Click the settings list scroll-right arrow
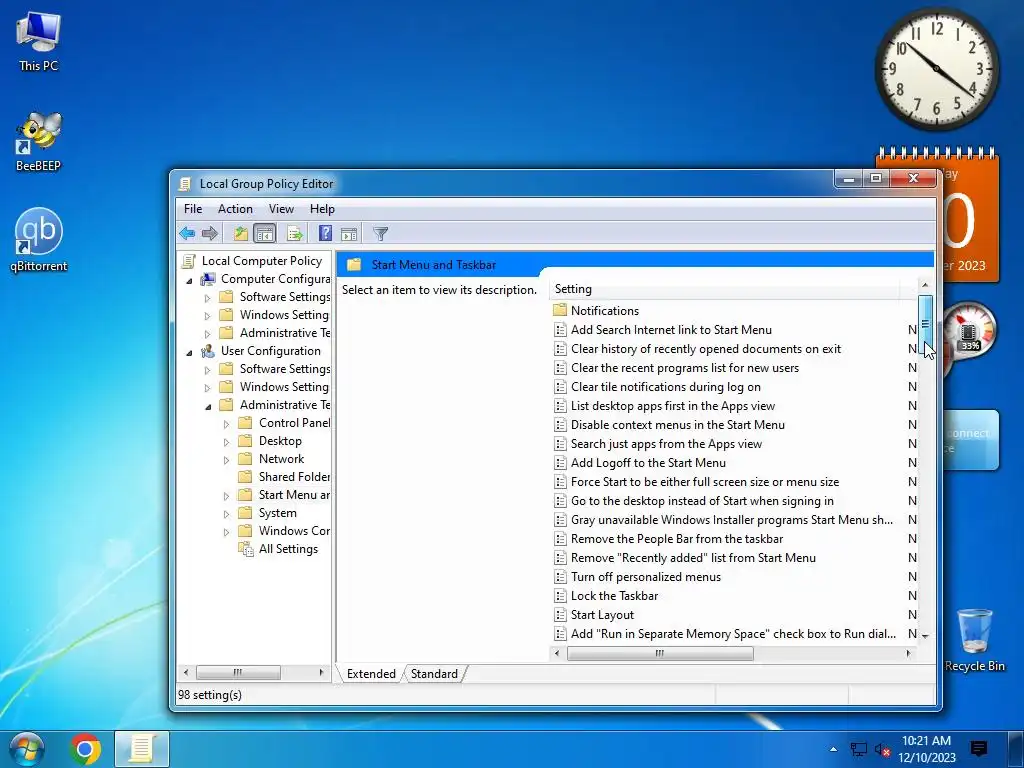 (908, 653)
